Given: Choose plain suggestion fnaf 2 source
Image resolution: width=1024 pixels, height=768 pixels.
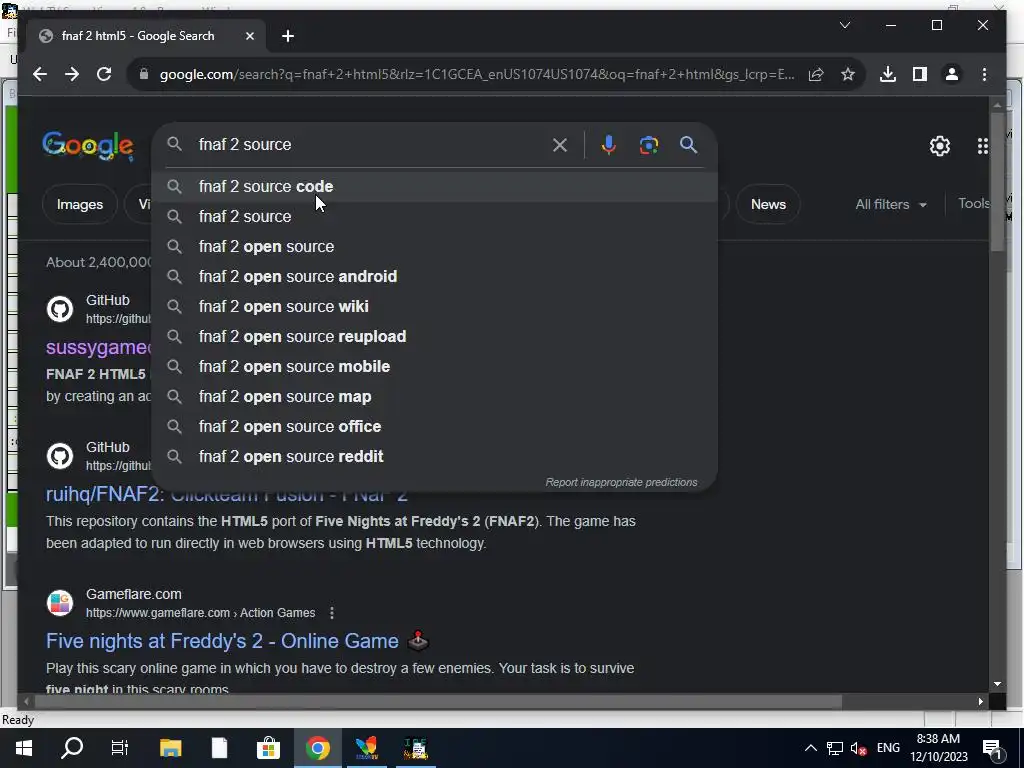Looking at the screenshot, I should pyautogui.click(x=434, y=217).
